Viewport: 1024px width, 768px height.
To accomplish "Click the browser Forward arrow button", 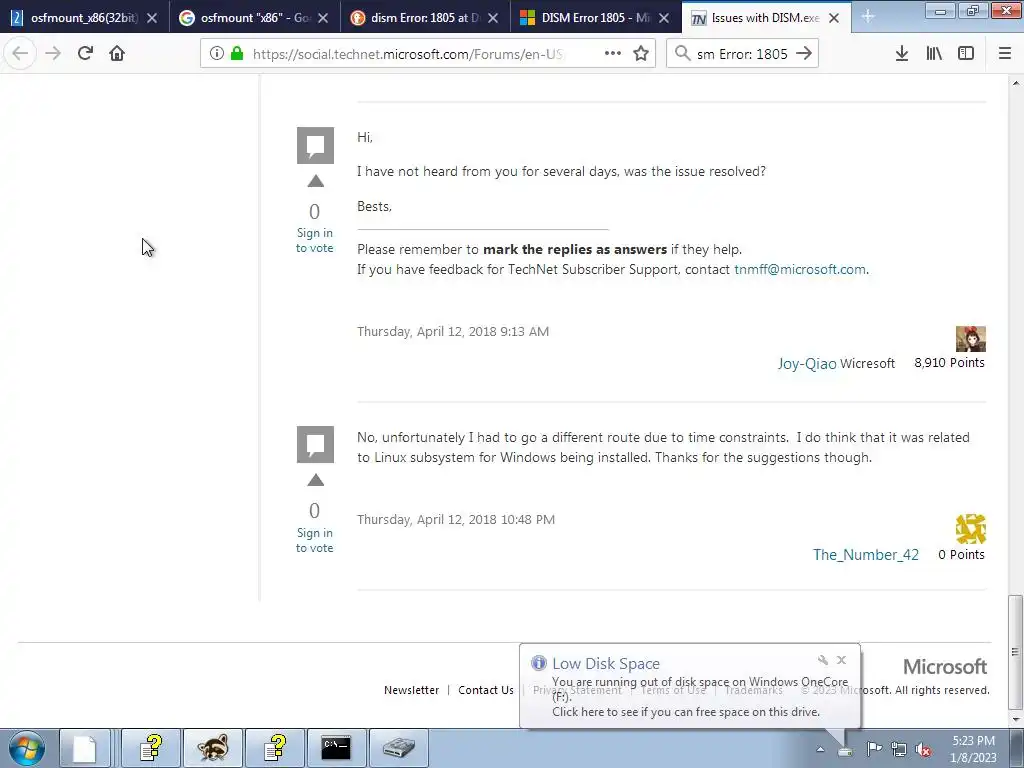I will click(53, 54).
